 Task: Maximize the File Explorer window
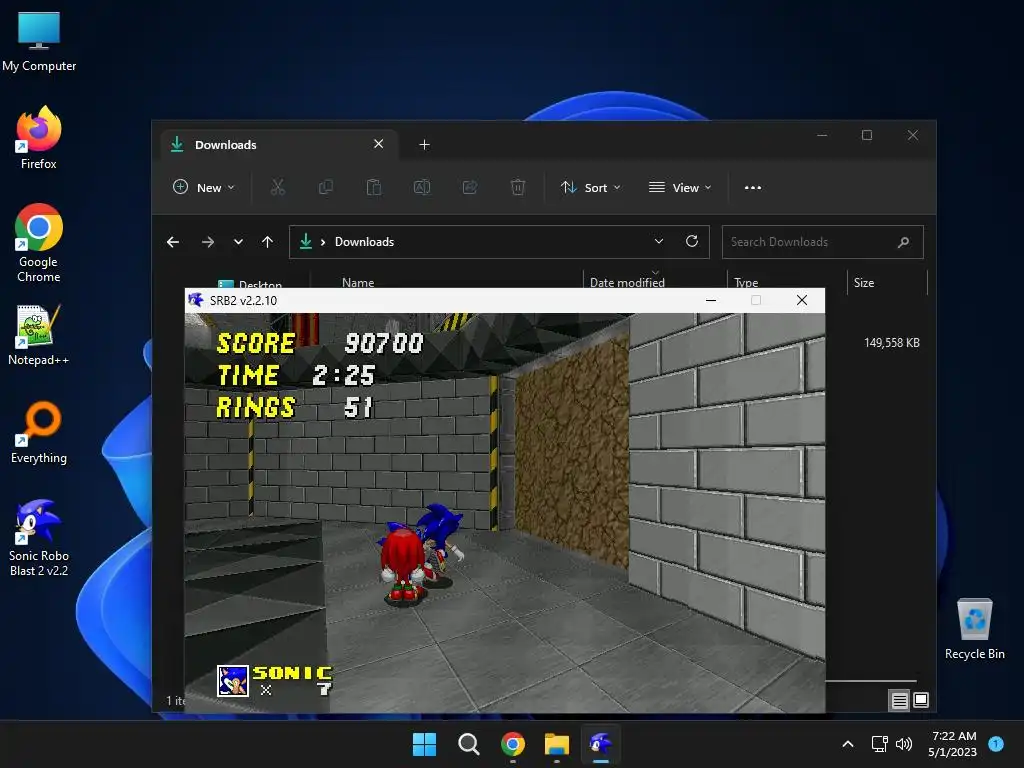[867, 135]
